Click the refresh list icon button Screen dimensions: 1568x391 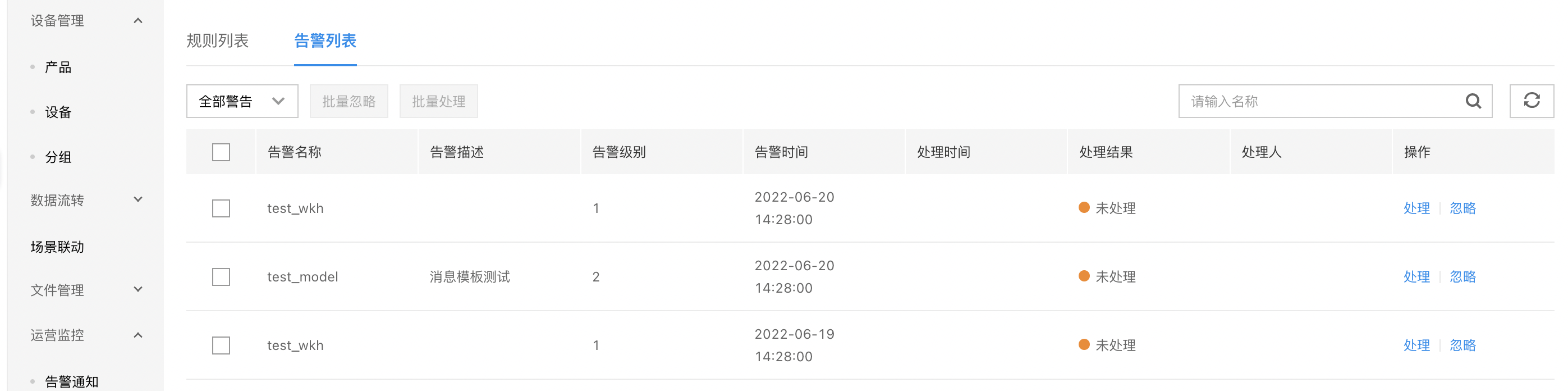coord(1532,101)
